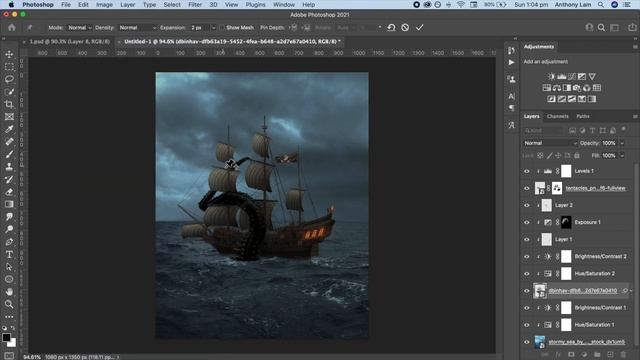Cancel the puppet warp transform
Screen dimensions: 640x360
tap(405, 27)
